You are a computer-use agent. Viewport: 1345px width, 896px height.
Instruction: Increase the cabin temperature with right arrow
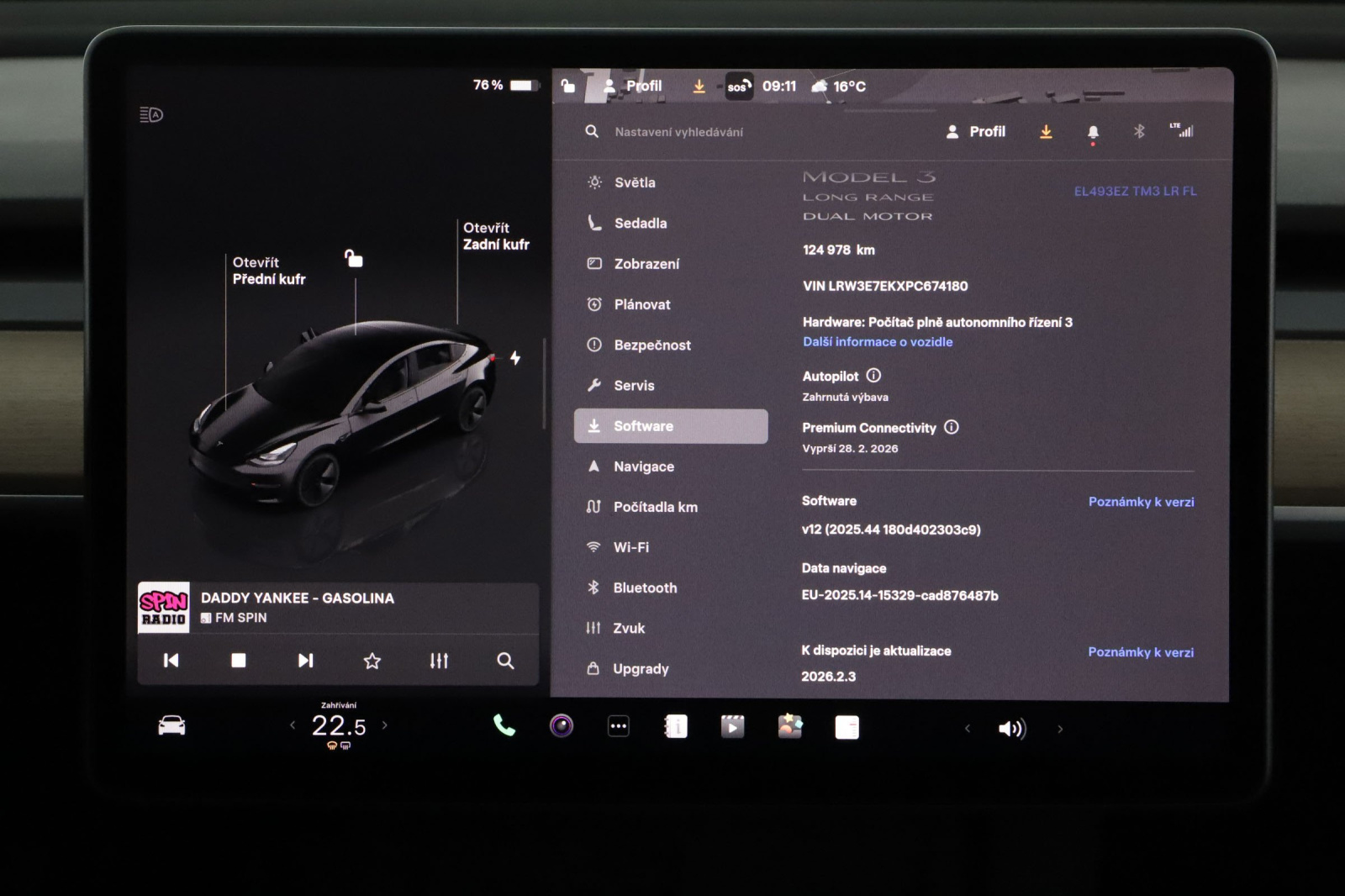coord(385,725)
